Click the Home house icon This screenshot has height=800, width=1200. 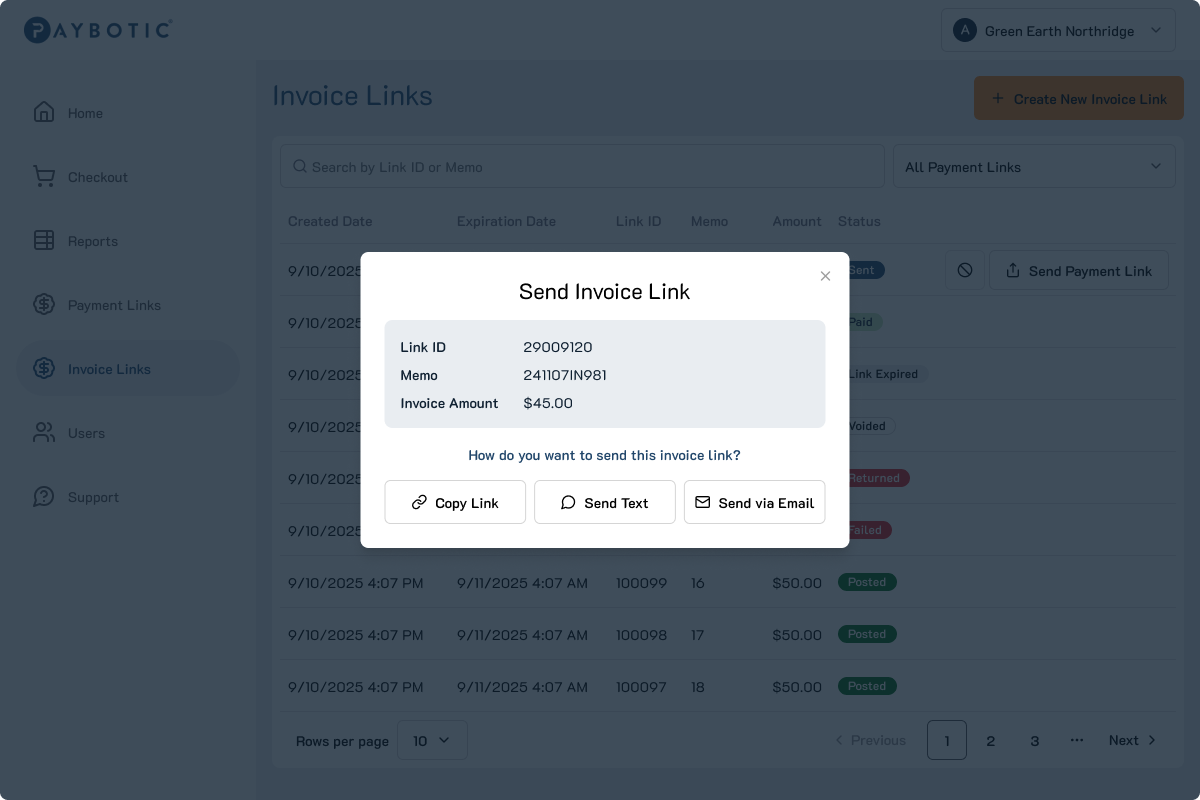pyautogui.click(x=44, y=112)
